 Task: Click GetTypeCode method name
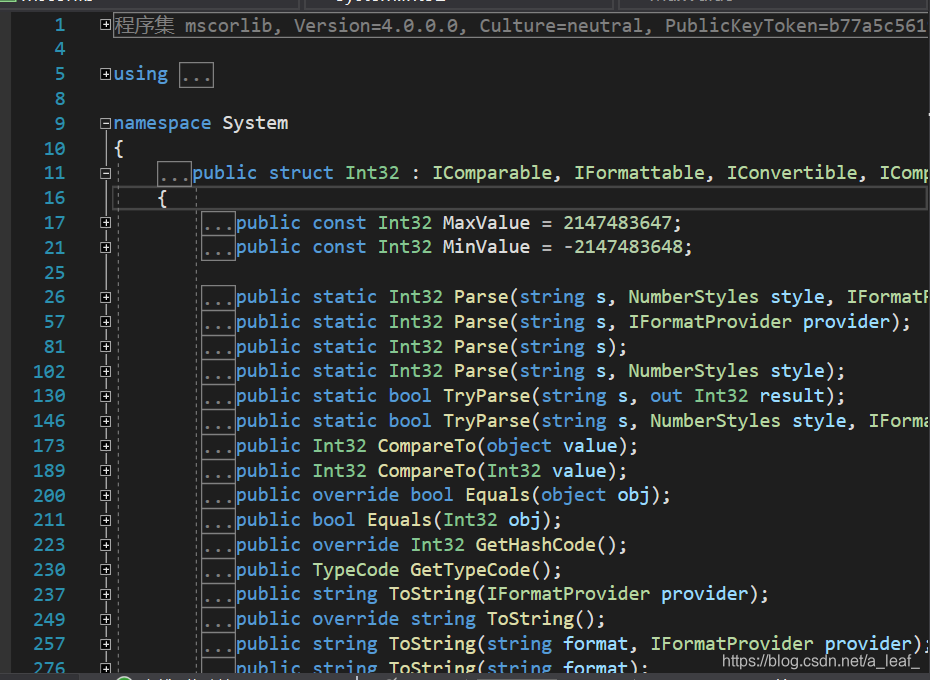[470, 570]
